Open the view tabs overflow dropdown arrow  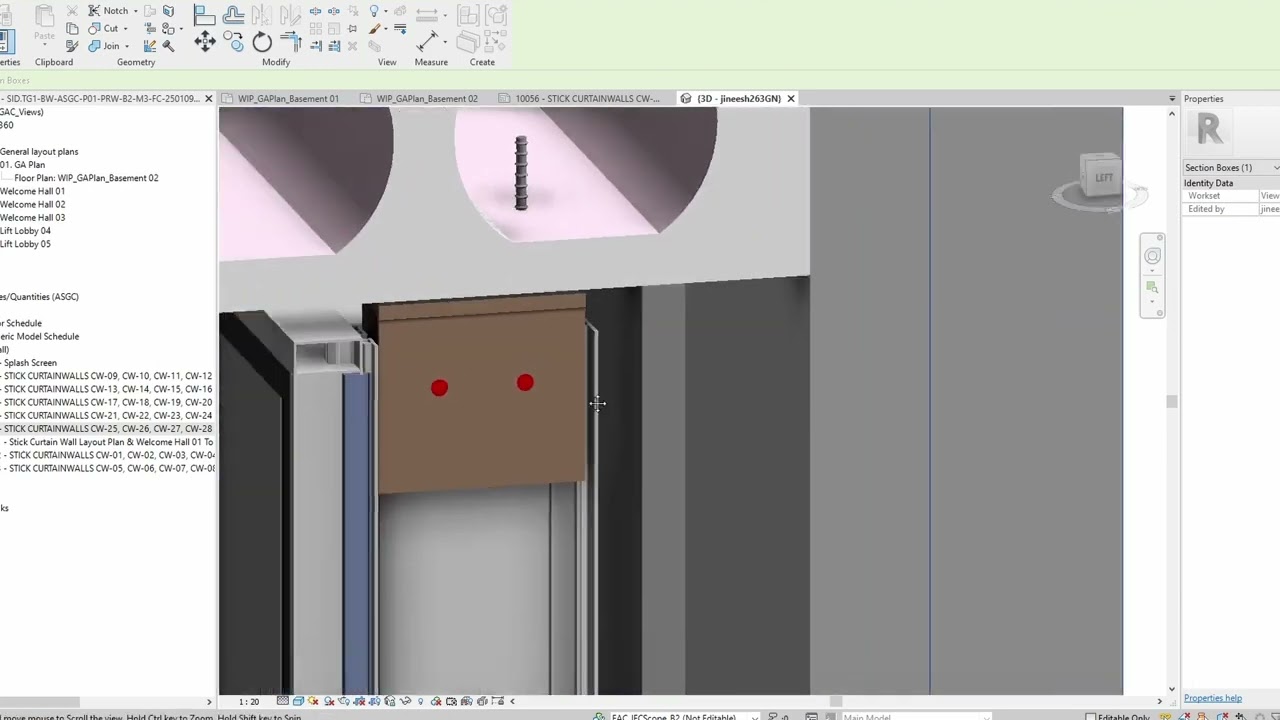click(1172, 98)
